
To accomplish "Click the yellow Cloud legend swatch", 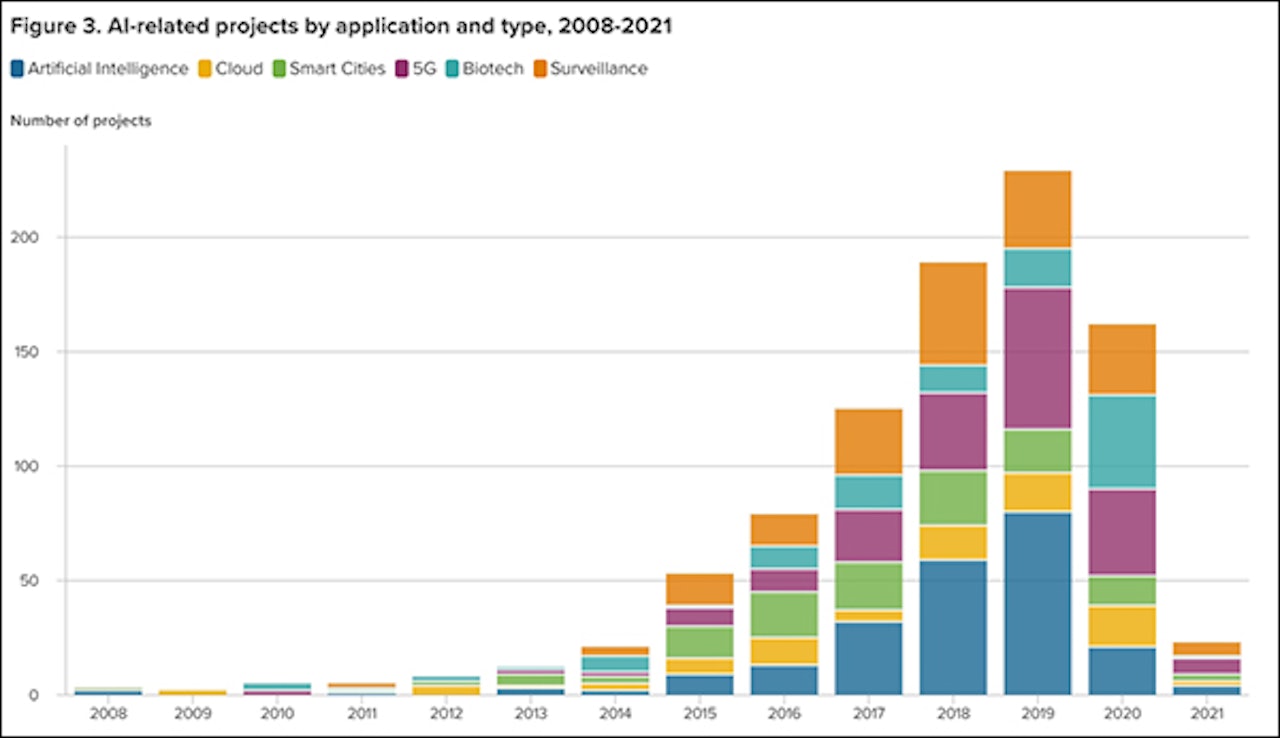I will pos(204,69).
